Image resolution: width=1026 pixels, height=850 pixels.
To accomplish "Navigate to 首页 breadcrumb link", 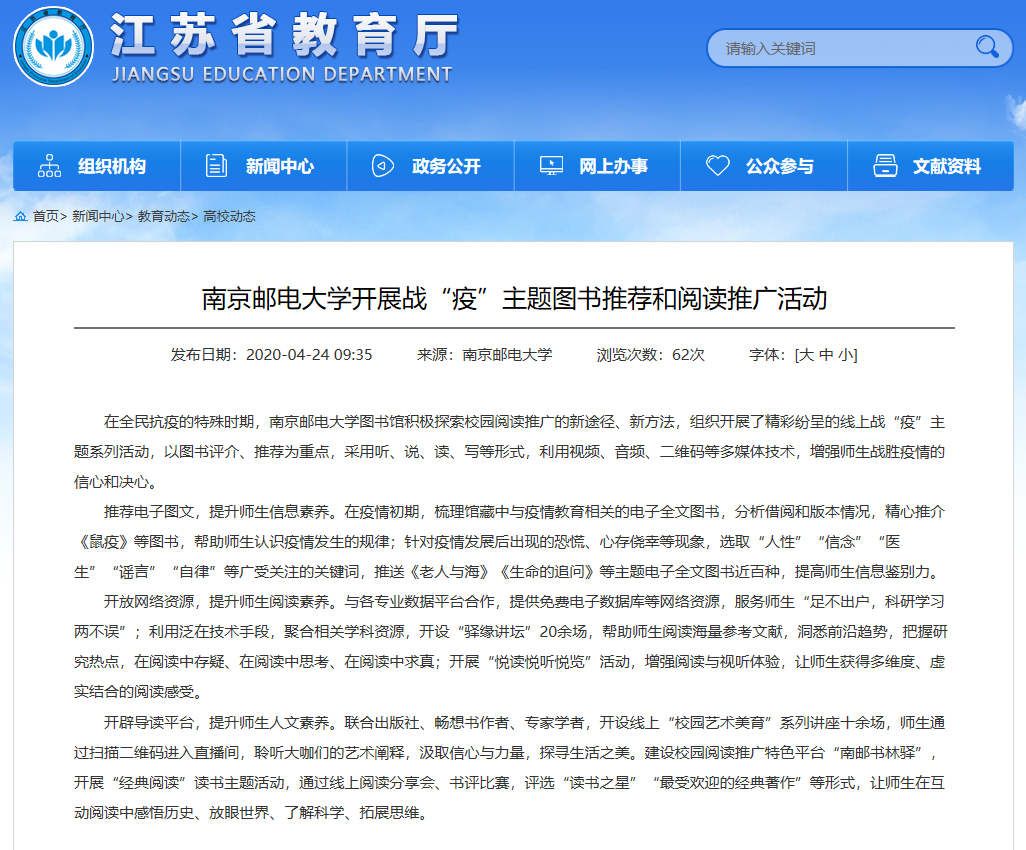I will click(x=45, y=216).
